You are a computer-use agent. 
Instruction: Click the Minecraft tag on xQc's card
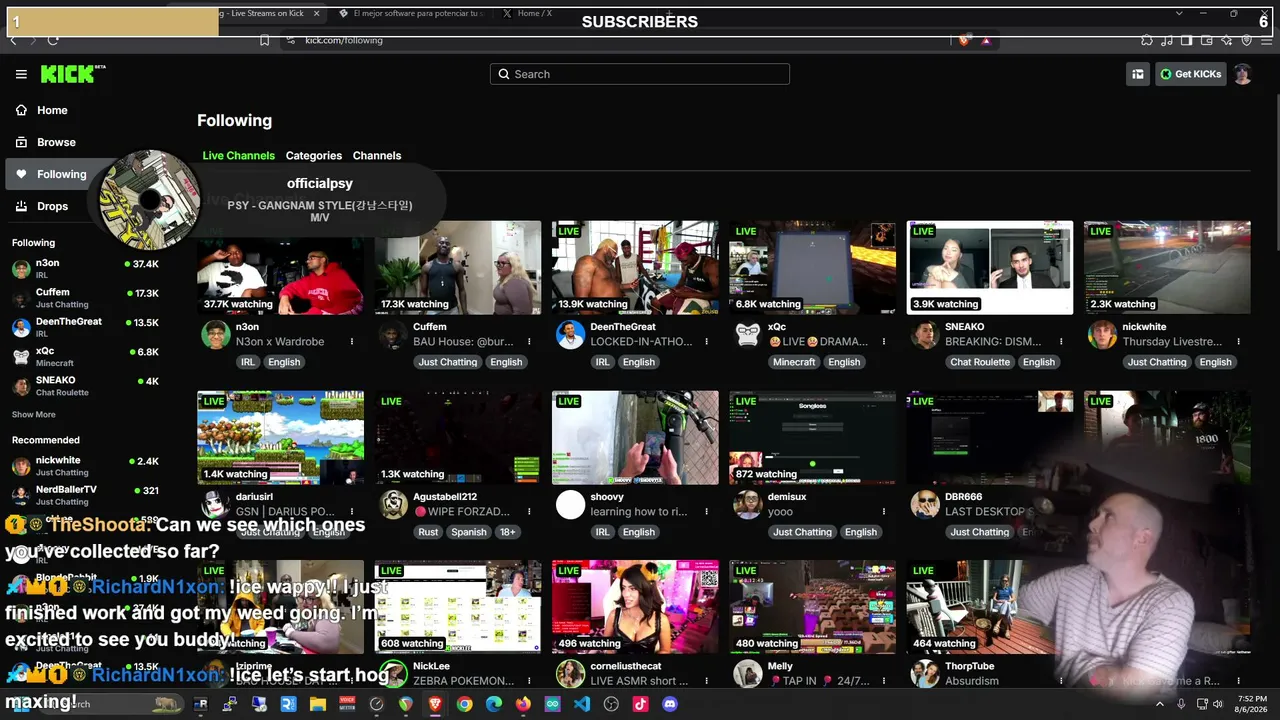tap(794, 362)
